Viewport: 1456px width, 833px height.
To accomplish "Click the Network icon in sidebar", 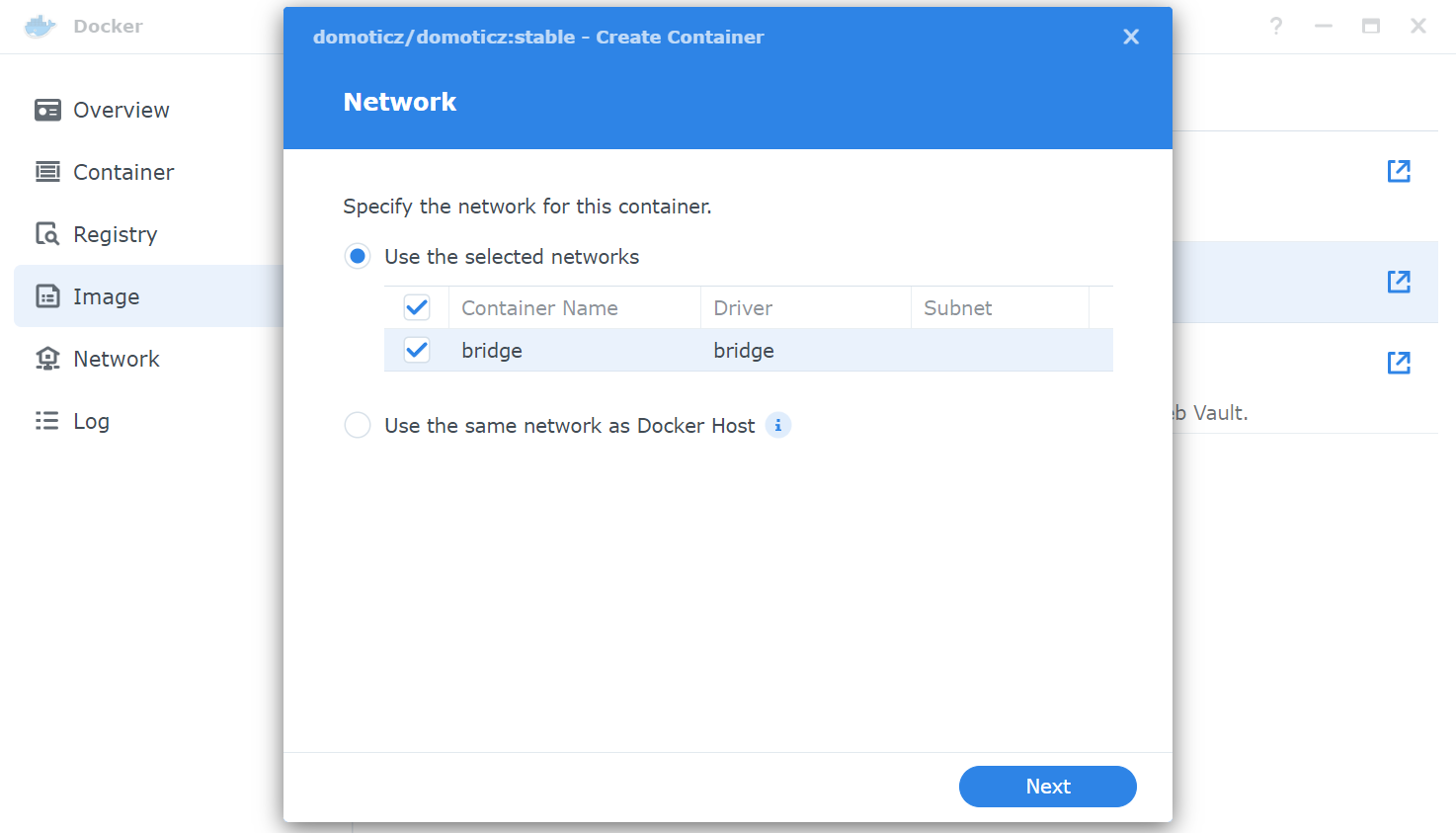I will click(47, 359).
